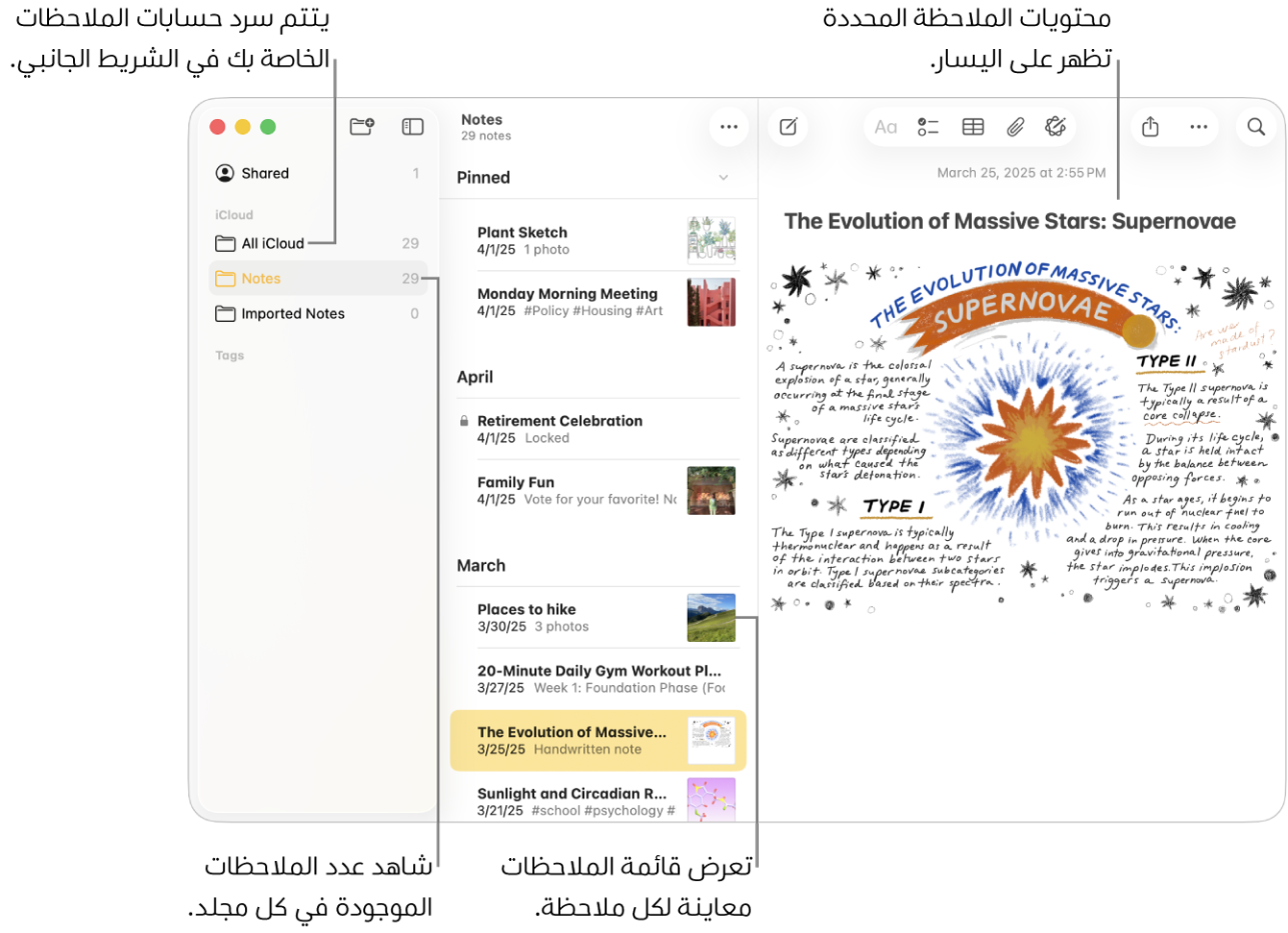1288x933 pixels.
Task: Click the April section header
Action: [x=475, y=378]
